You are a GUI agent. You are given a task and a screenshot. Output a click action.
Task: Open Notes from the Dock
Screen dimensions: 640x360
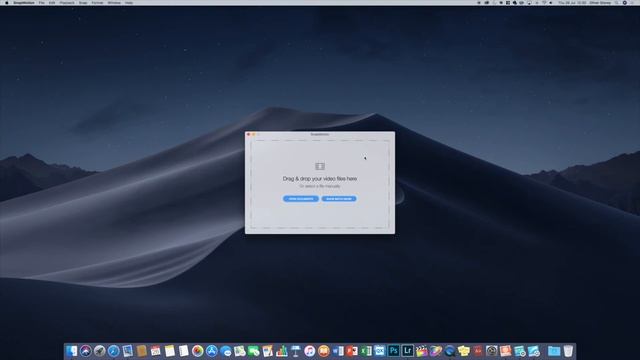pyautogui.click(x=169, y=351)
